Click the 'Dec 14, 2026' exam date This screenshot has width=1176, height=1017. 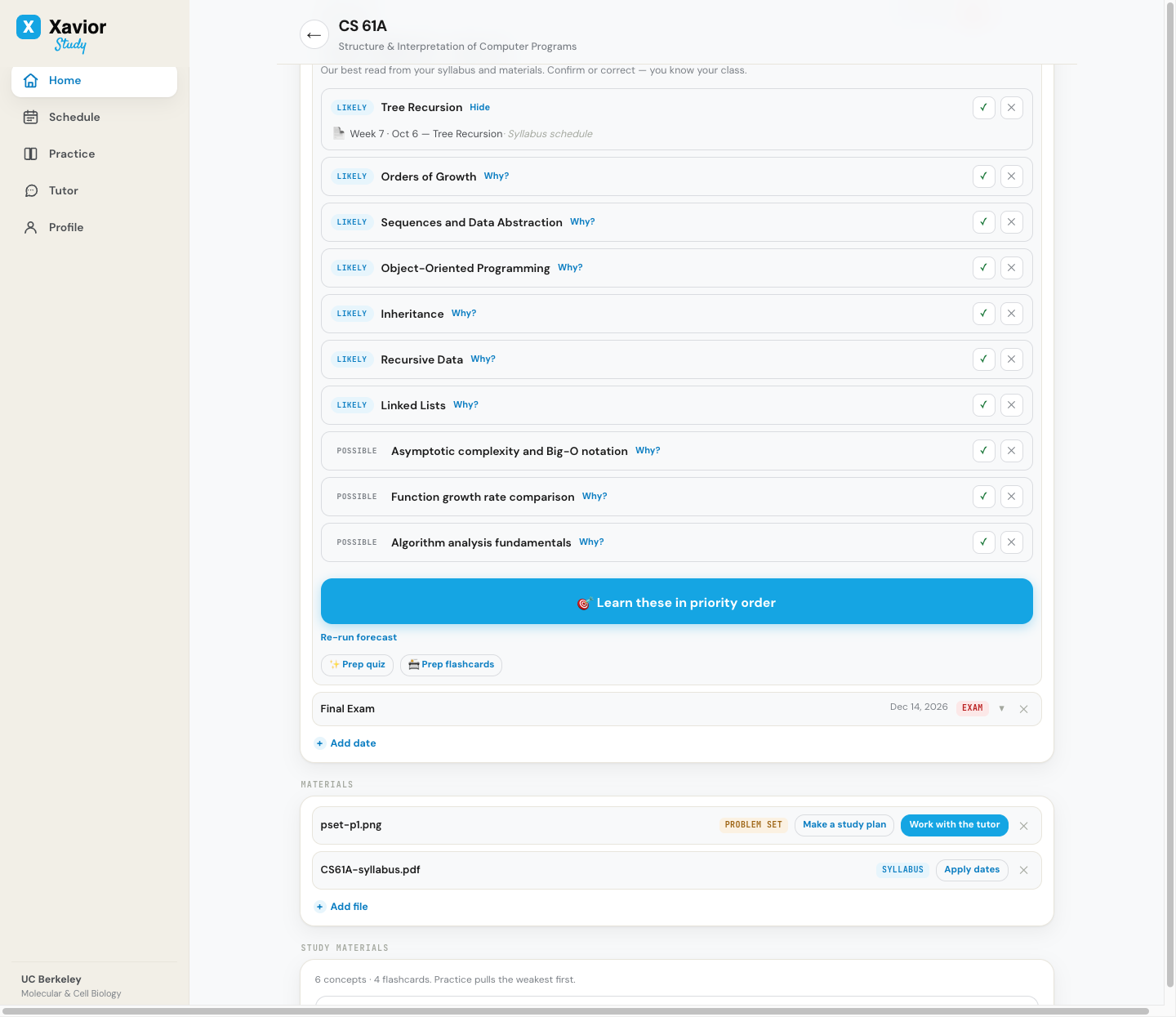click(919, 707)
